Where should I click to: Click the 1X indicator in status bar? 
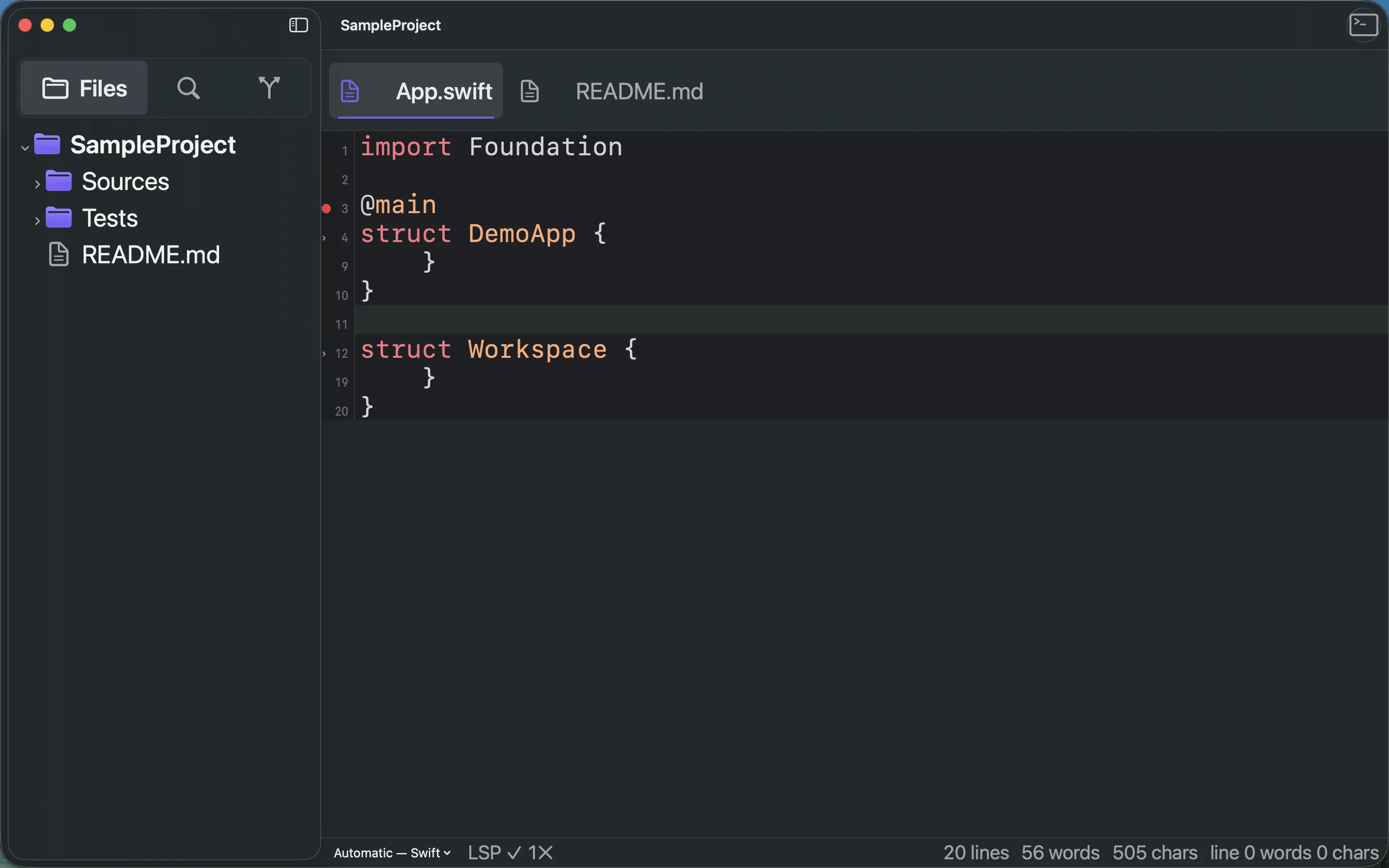[x=540, y=853]
